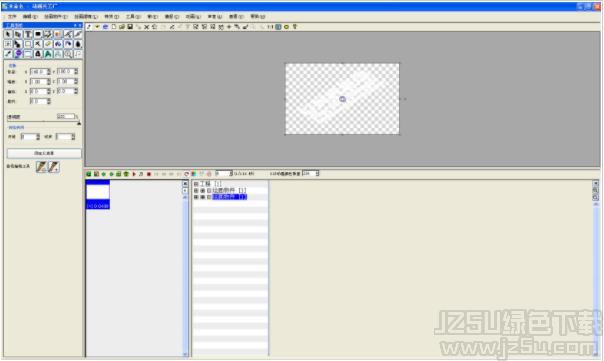Viewport: 604px width, 361px height.
Task: Click the 1:1 actual size toolbar icon
Action: (270, 27)
